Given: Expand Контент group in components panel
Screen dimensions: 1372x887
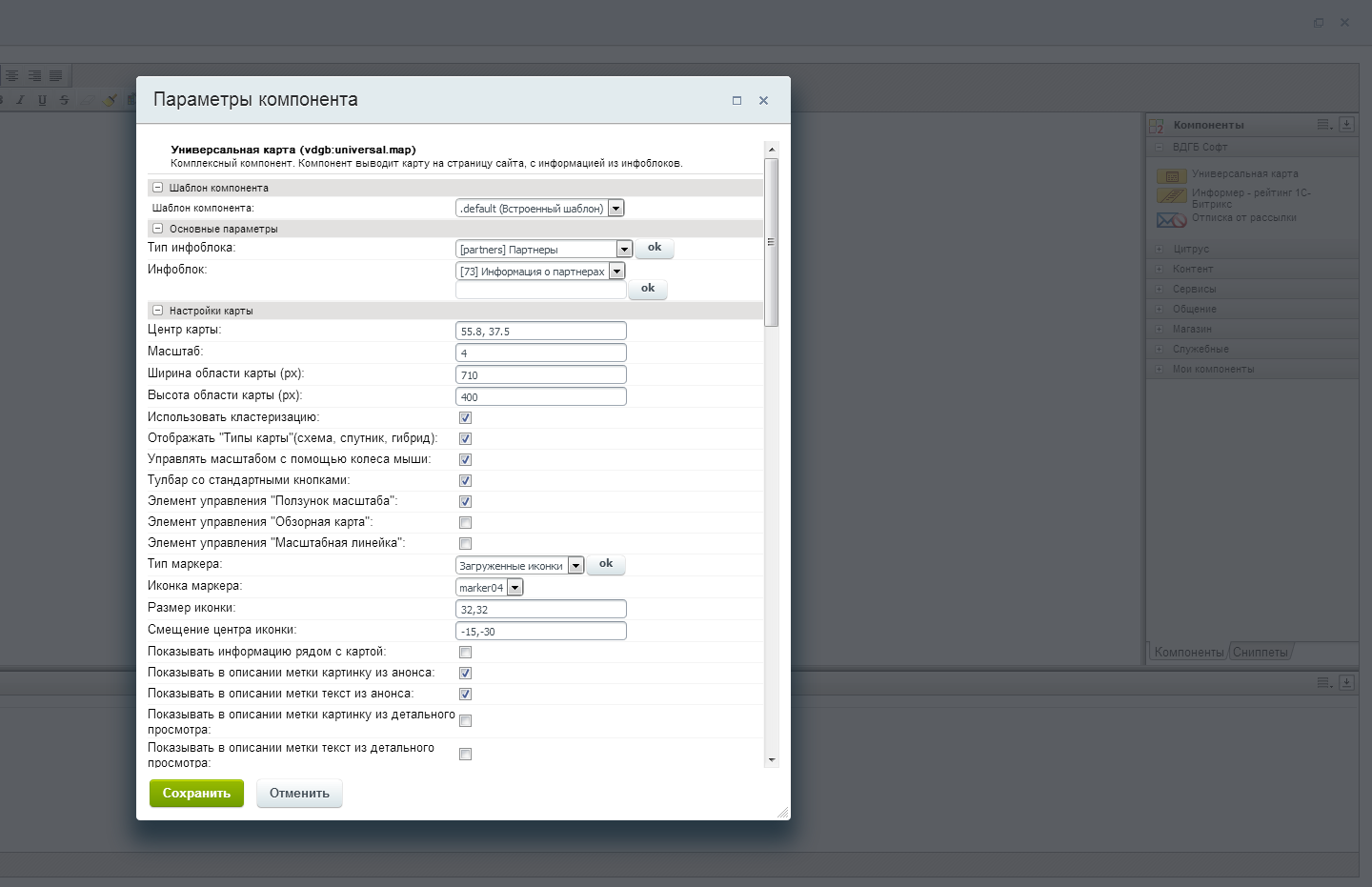Looking at the screenshot, I should click(1160, 269).
